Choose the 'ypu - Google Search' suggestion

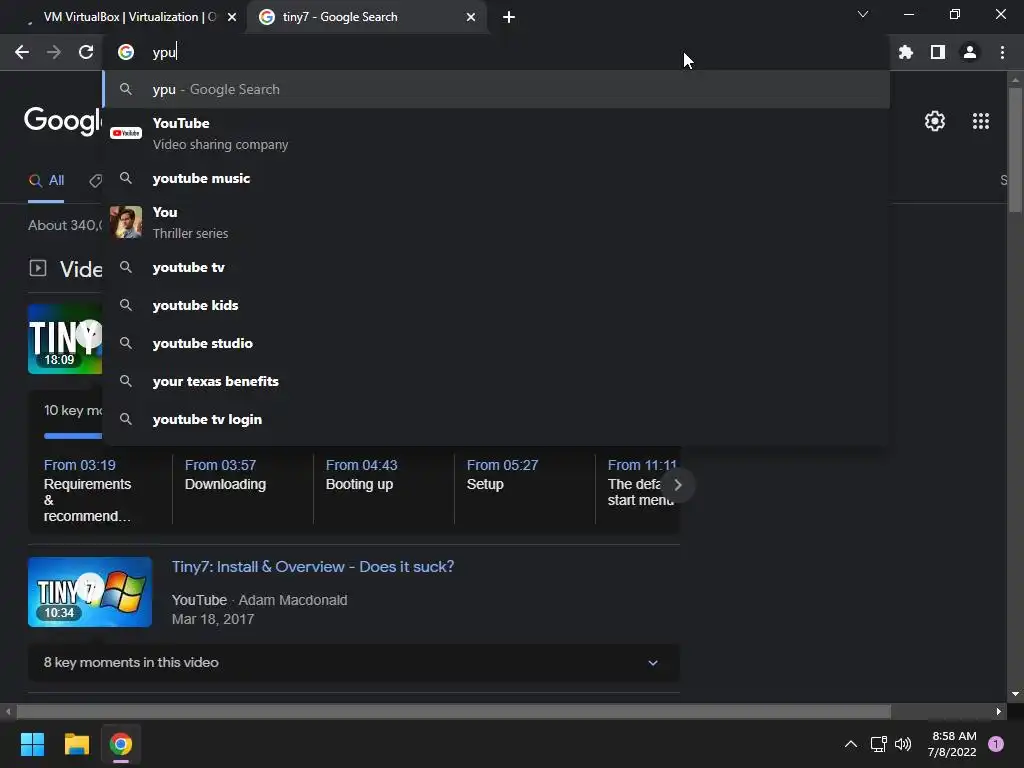coord(496,89)
